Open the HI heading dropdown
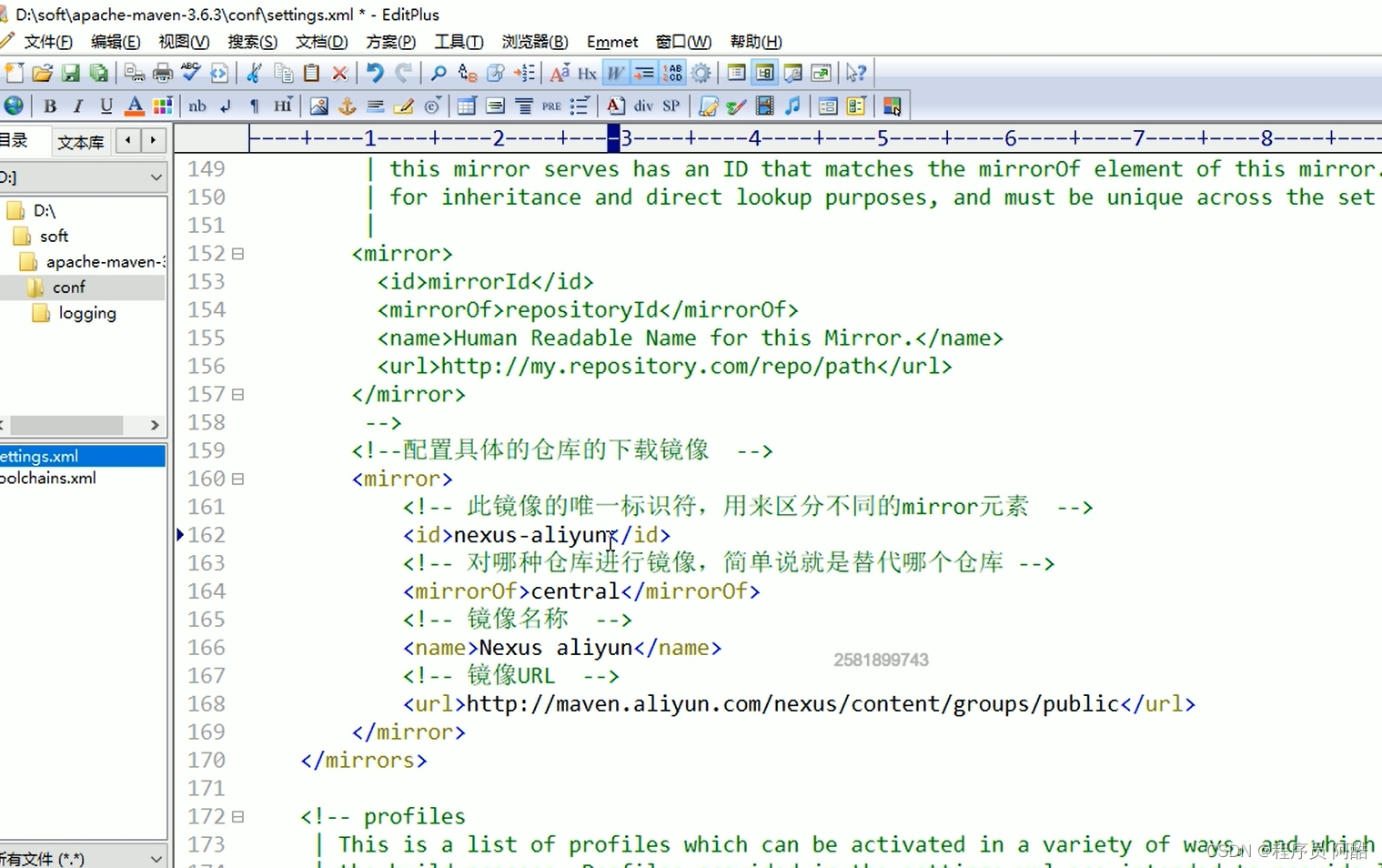This screenshot has height=868, width=1382. (283, 106)
